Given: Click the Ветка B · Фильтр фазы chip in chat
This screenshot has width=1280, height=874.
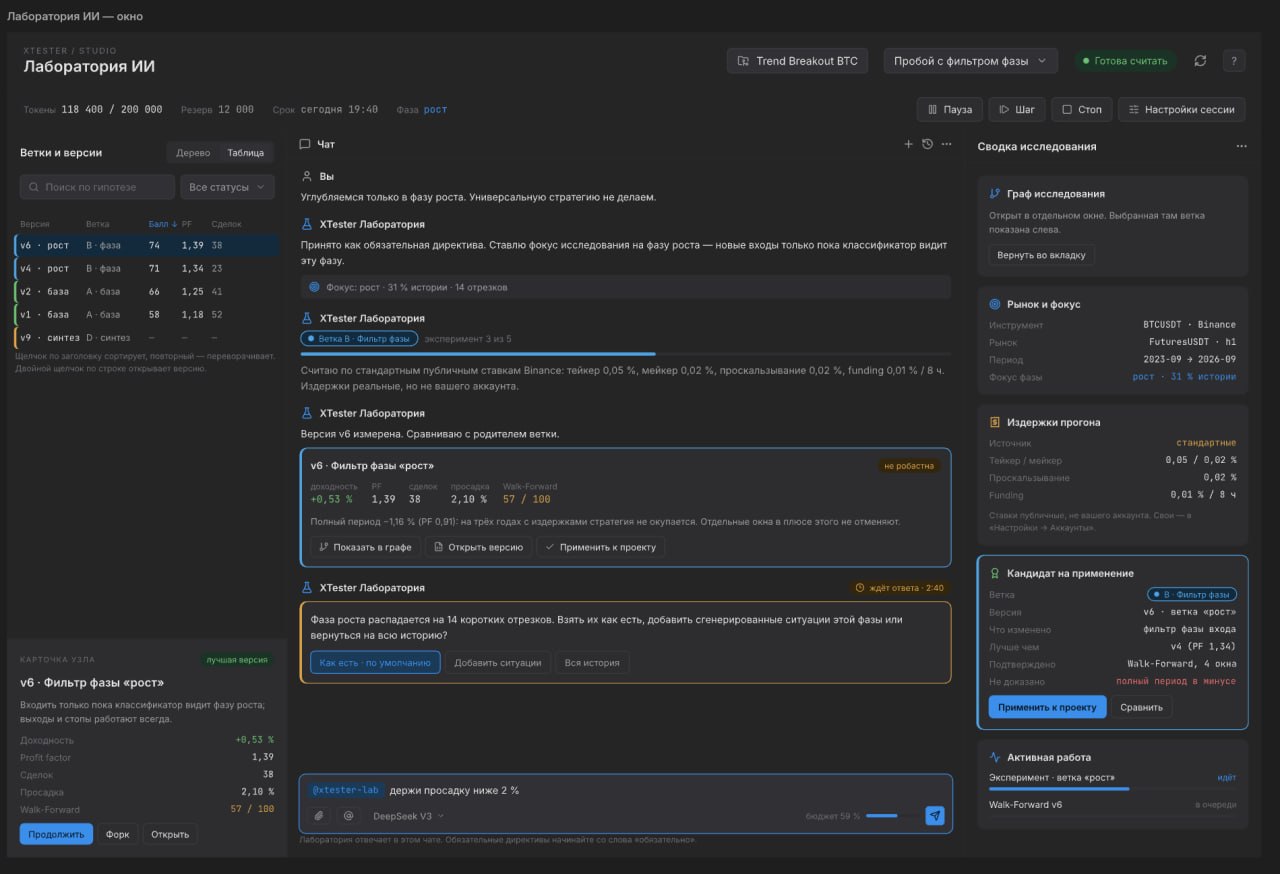Looking at the screenshot, I should (359, 339).
